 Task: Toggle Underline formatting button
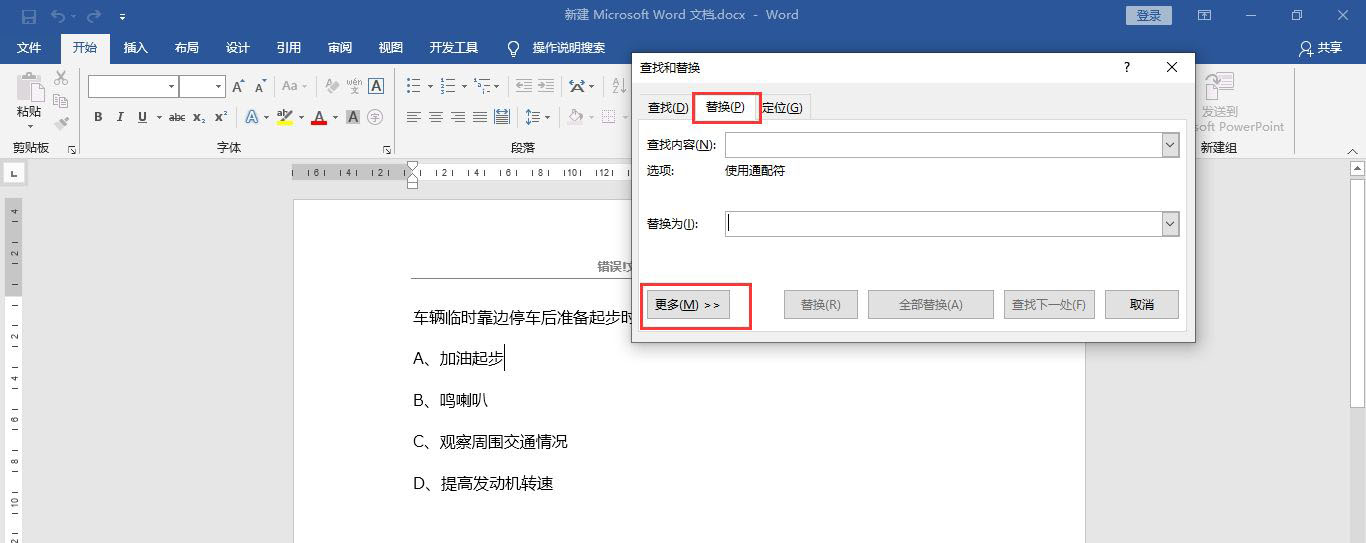click(x=143, y=117)
